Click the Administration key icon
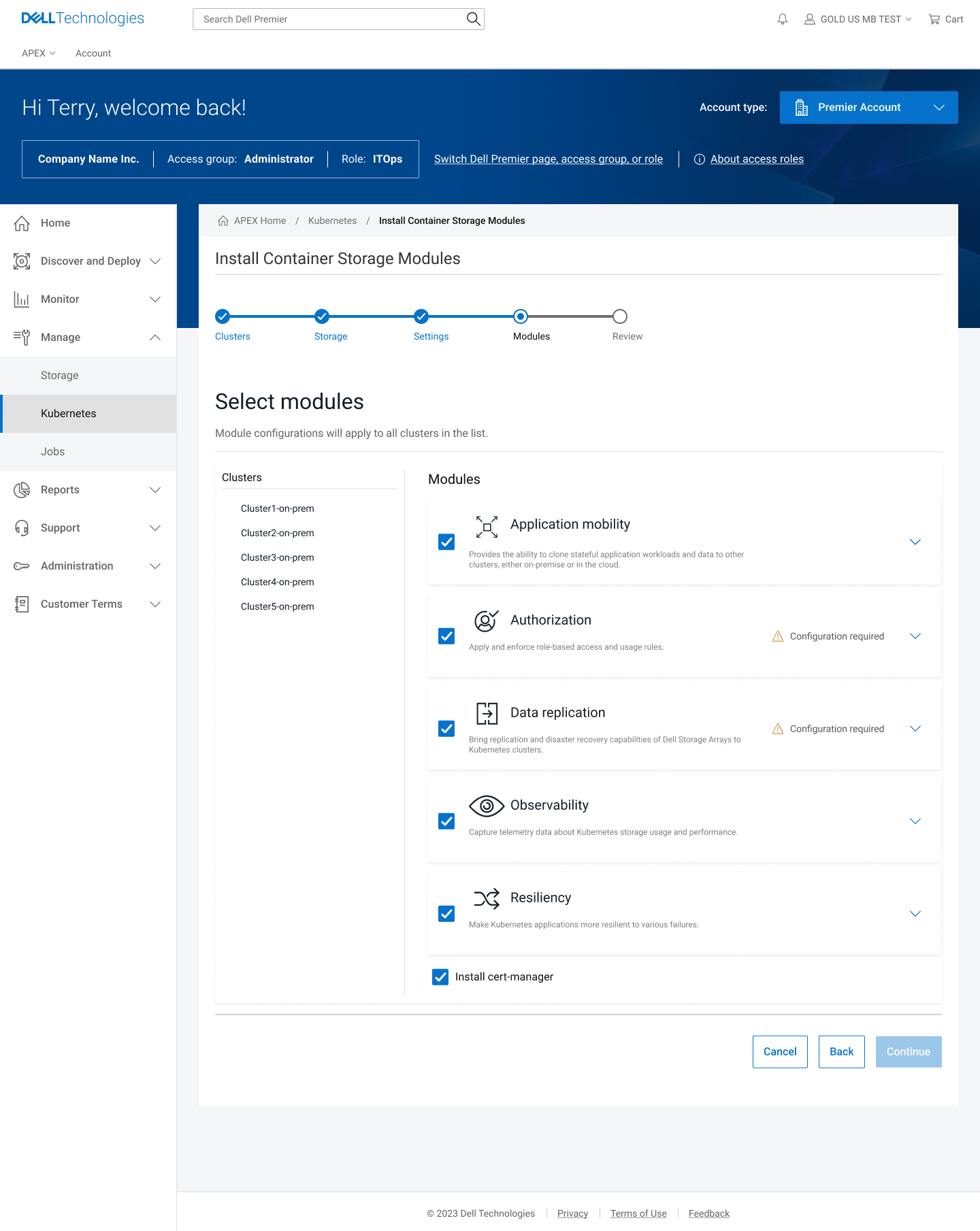The width and height of the screenshot is (980, 1231). 22,566
